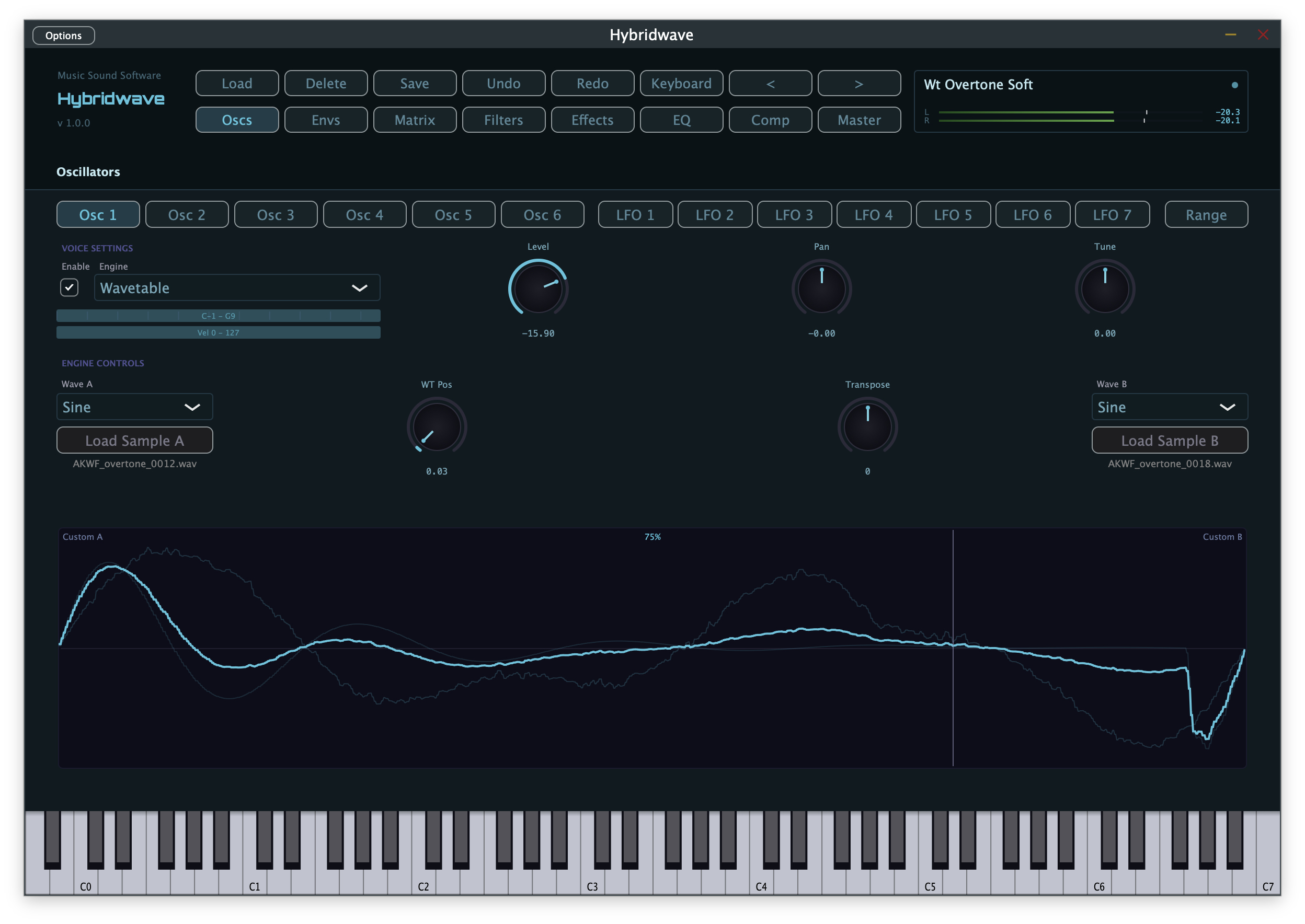The width and height of the screenshot is (1305, 924).
Task: Click the wavetable position marker line
Action: tap(952, 648)
